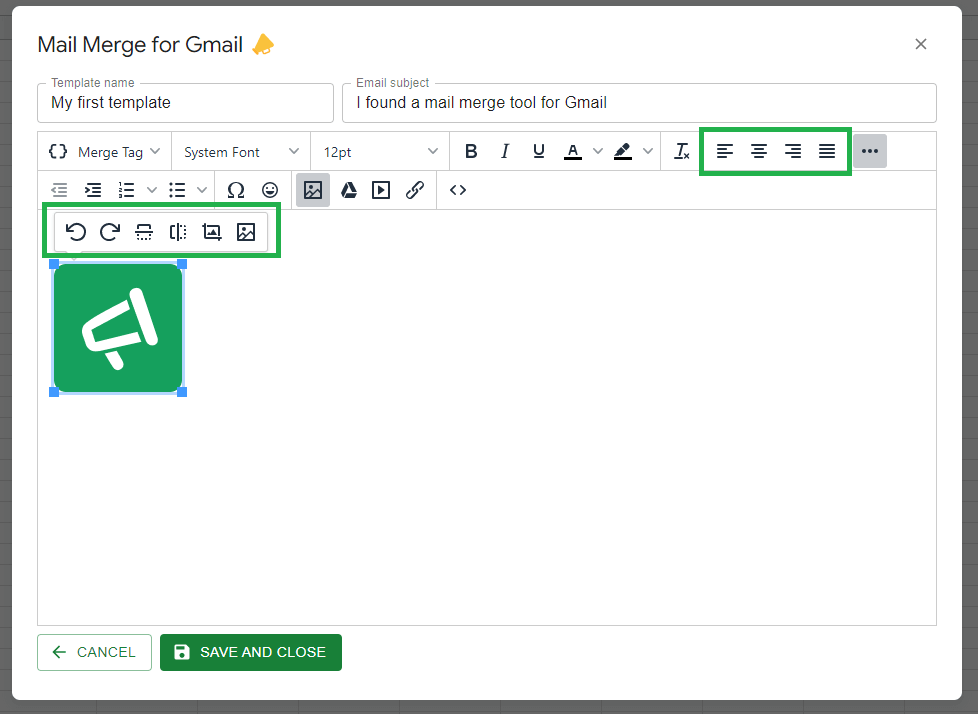Image resolution: width=978 pixels, height=714 pixels.
Task: Open the HTML source code view
Action: coord(458,190)
